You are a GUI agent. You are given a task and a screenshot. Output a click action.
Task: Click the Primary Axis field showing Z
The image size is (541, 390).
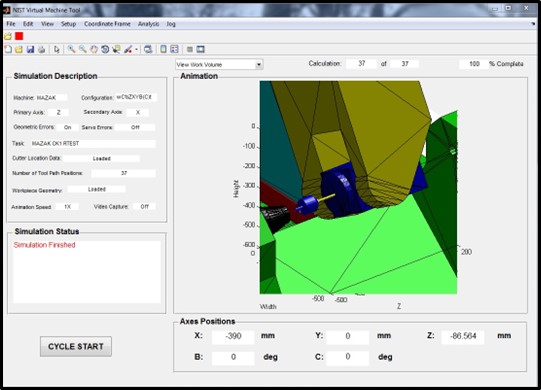click(x=58, y=112)
